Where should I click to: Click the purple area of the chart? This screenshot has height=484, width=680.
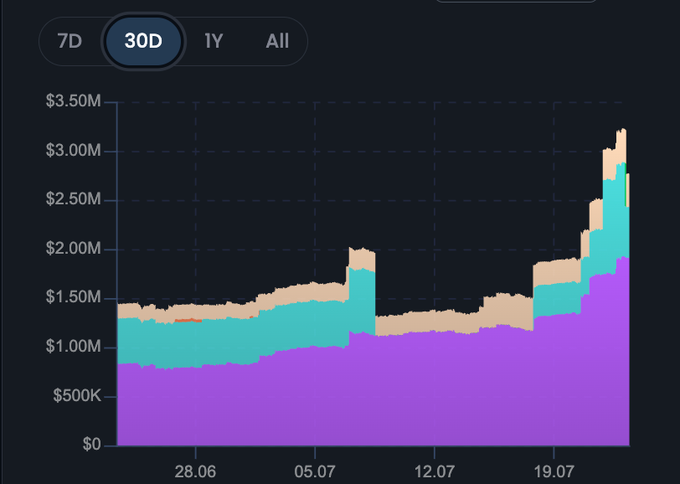click(x=373, y=390)
